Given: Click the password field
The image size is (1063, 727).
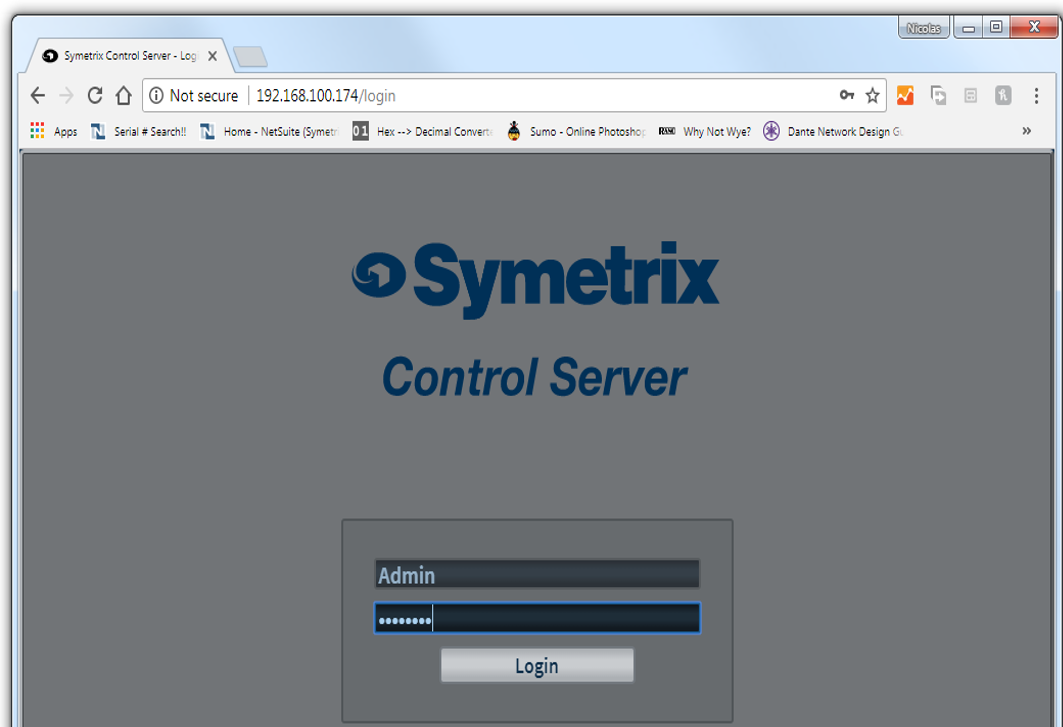Looking at the screenshot, I should click(x=537, y=618).
